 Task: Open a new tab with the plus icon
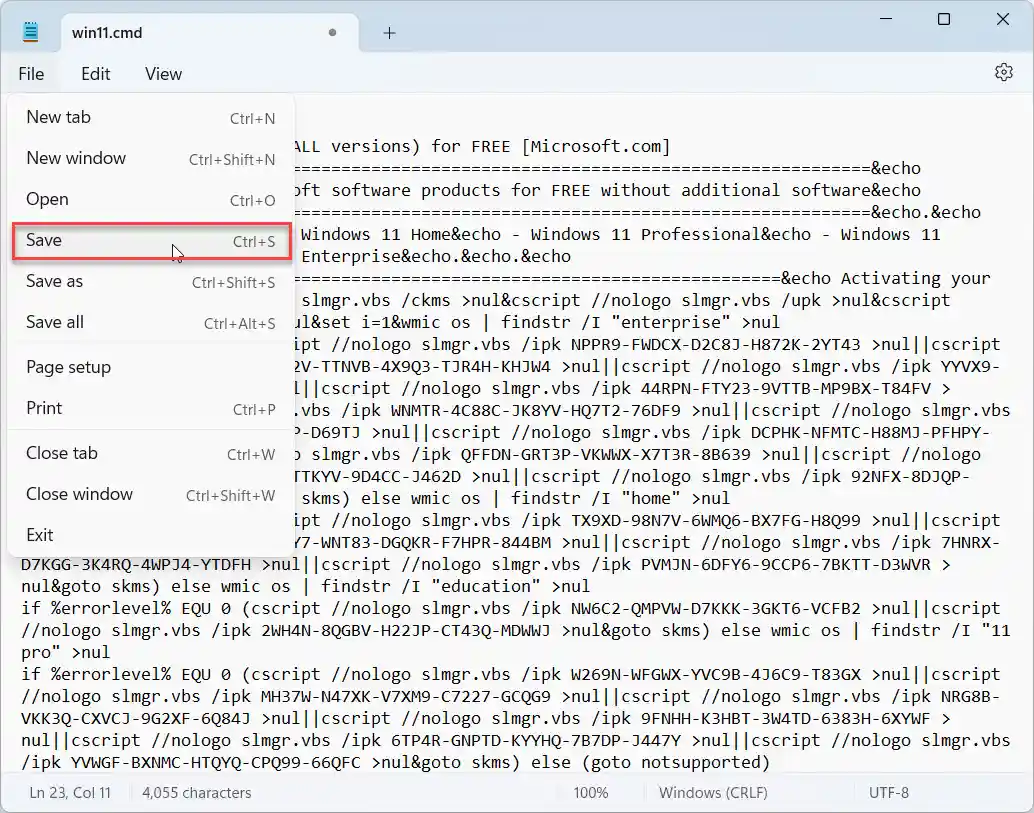click(x=389, y=32)
